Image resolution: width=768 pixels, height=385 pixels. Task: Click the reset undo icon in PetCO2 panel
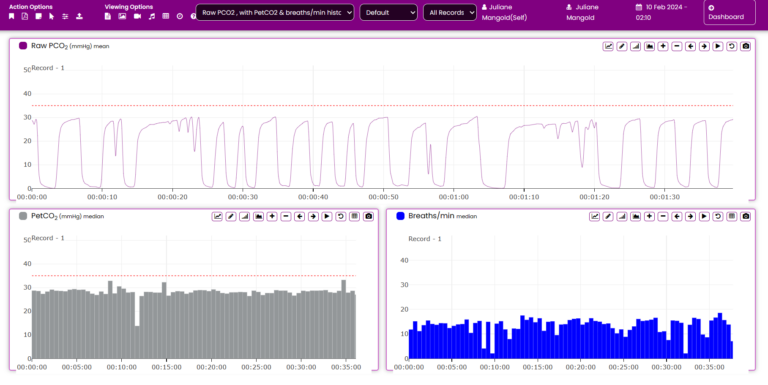(341, 216)
